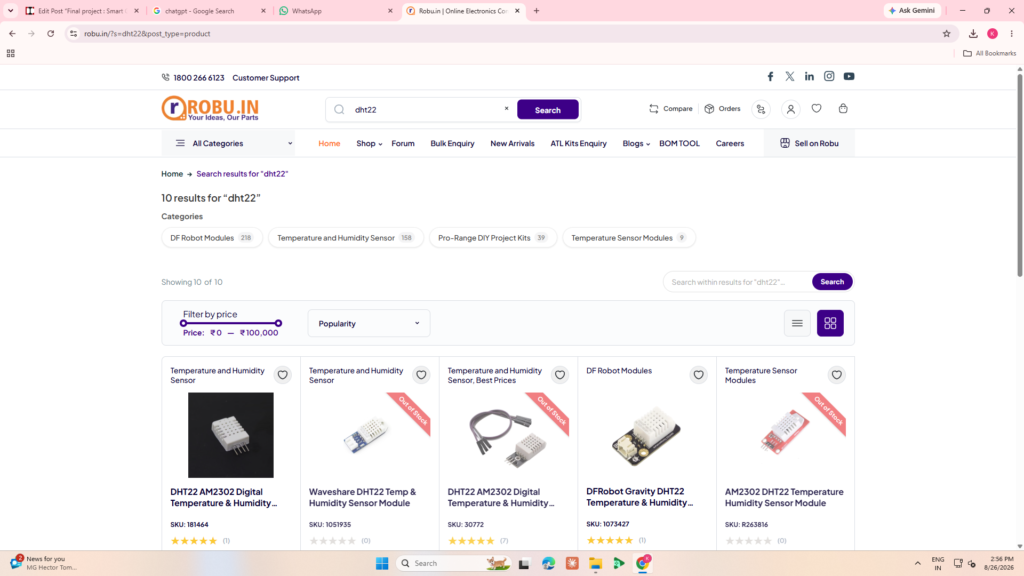The image size is (1024, 576).
Task: Go to the Home menu item
Action: point(329,143)
